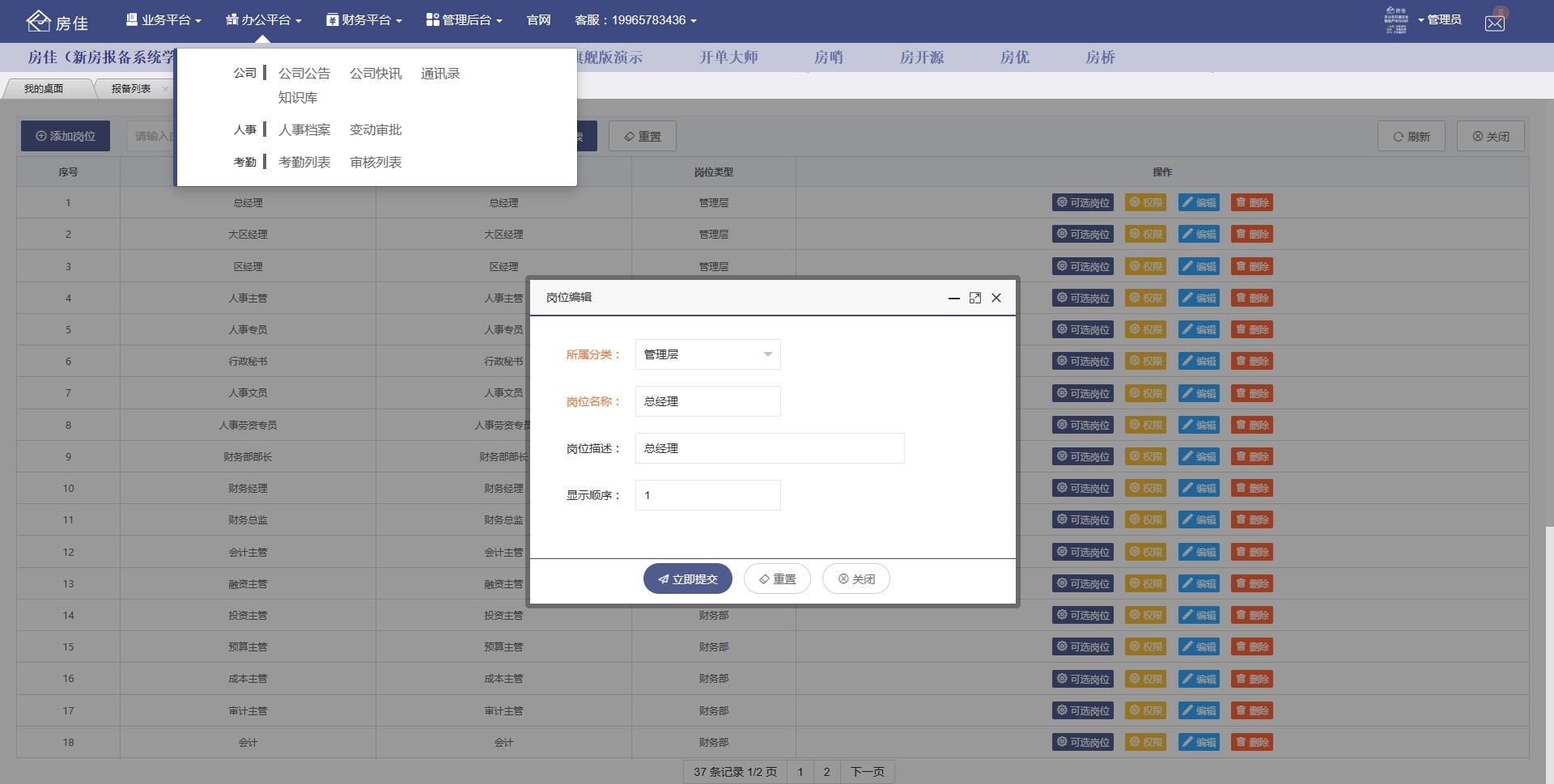Switch to the 我的桌面 tab
1554x784 pixels.
click(x=45, y=89)
